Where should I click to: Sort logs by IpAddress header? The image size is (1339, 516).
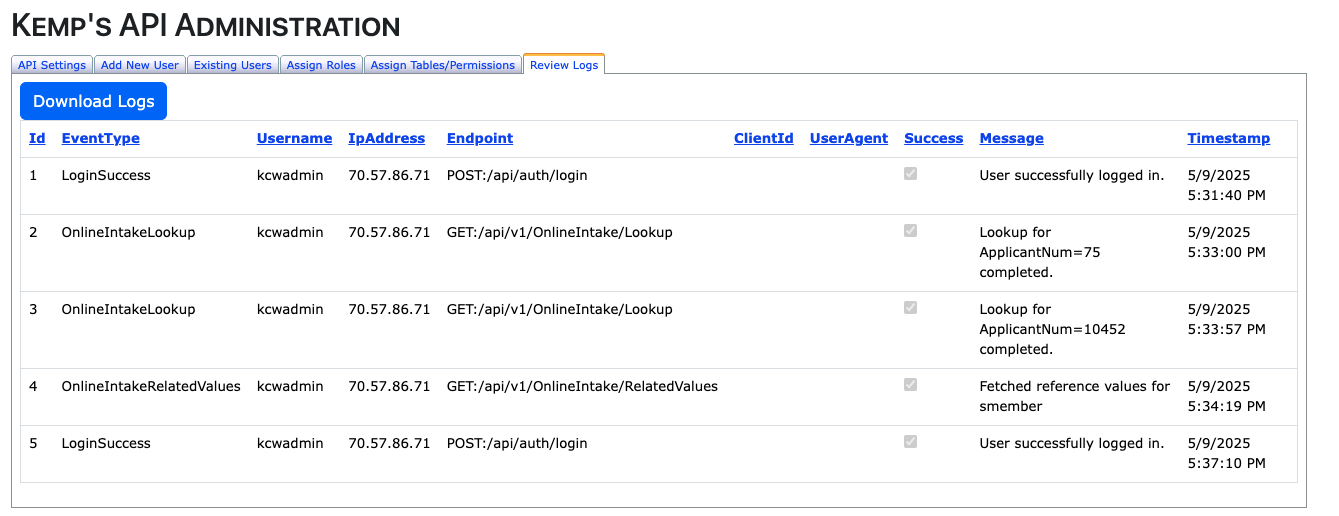point(386,139)
